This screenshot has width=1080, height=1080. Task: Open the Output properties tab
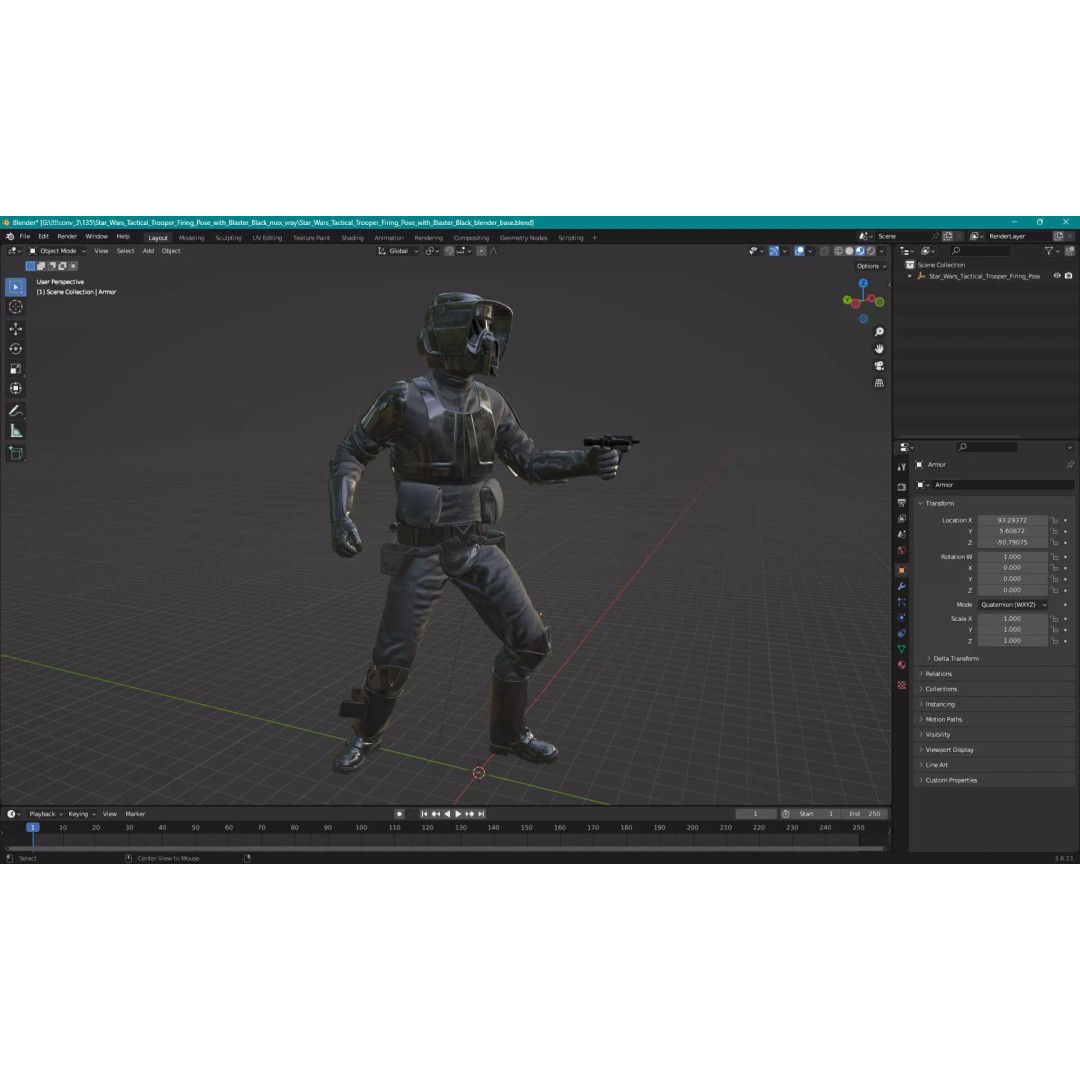(902, 503)
